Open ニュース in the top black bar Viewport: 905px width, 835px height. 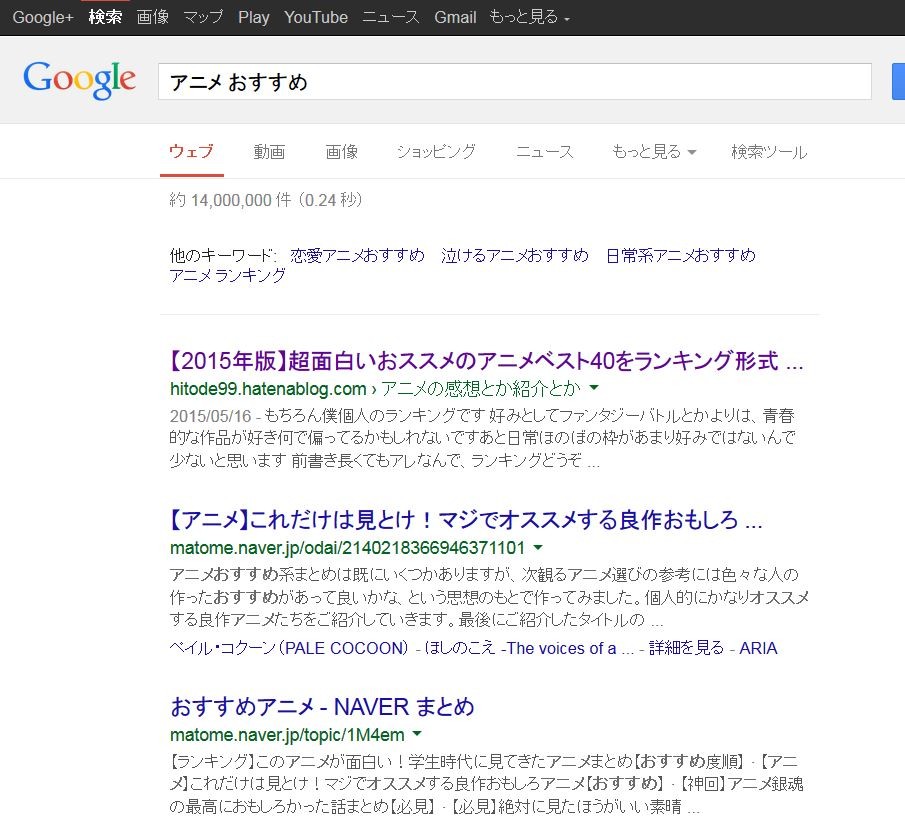point(391,17)
